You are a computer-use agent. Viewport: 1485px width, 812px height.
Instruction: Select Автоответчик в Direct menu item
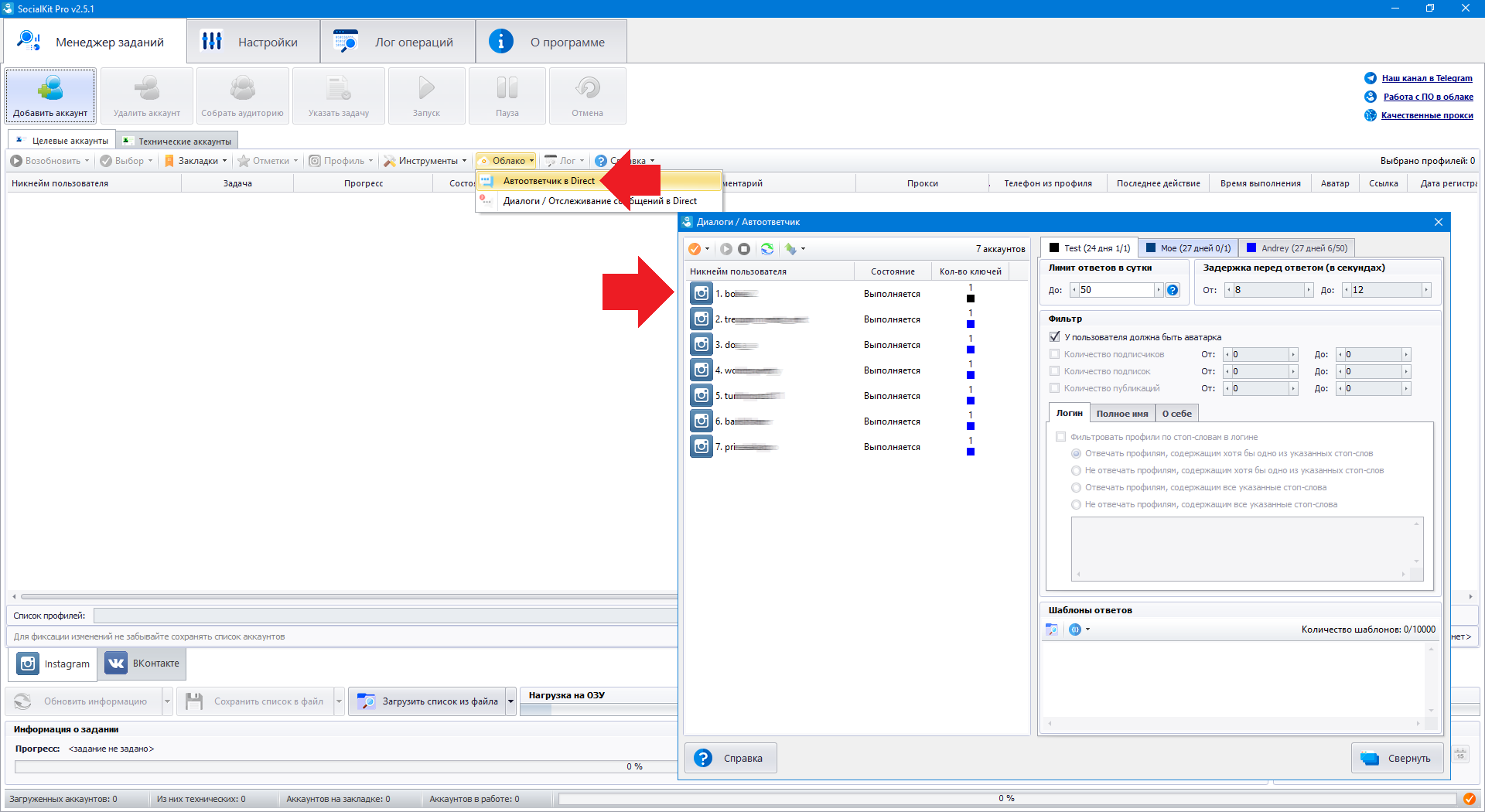click(599, 181)
